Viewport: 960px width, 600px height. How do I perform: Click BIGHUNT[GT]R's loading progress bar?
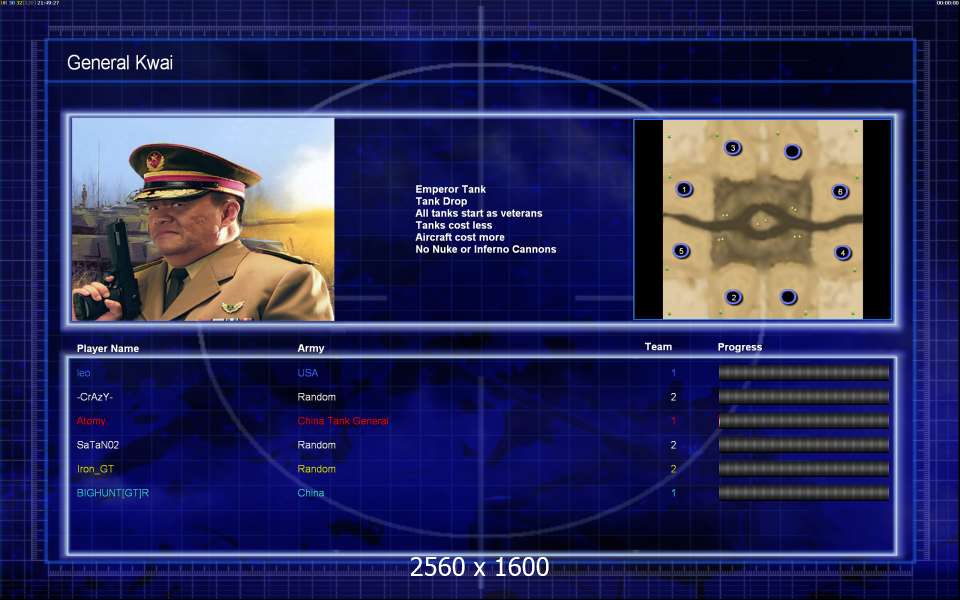tap(803, 493)
